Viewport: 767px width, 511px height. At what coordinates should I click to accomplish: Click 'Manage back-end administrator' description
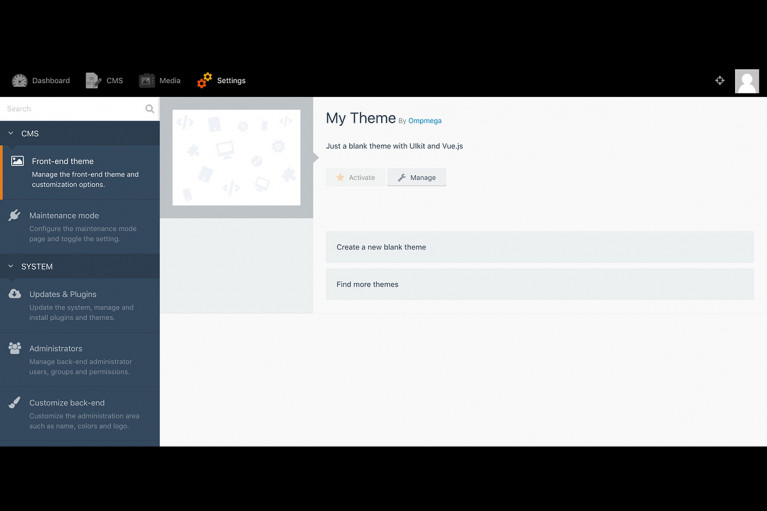click(81, 367)
